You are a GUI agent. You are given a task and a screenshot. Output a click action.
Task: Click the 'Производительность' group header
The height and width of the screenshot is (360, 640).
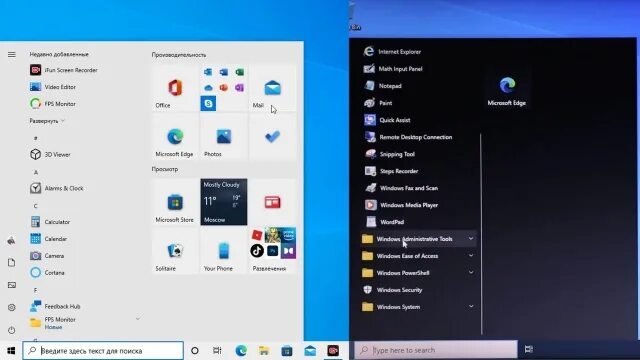coord(179,55)
